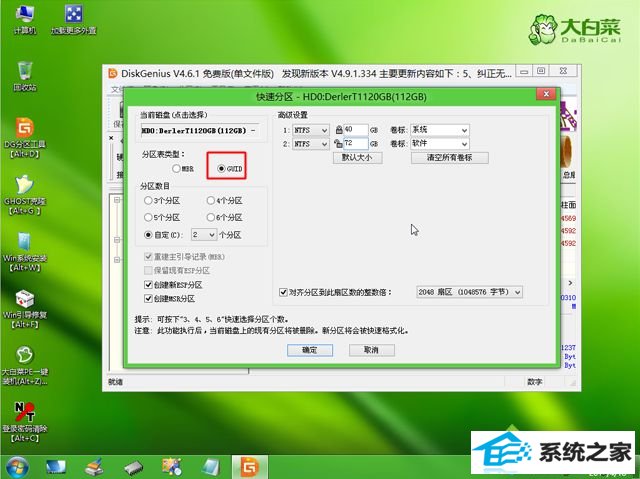Cancel the quick partition dialog
The width and height of the screenshot is (640, 479).
(371, 350)
